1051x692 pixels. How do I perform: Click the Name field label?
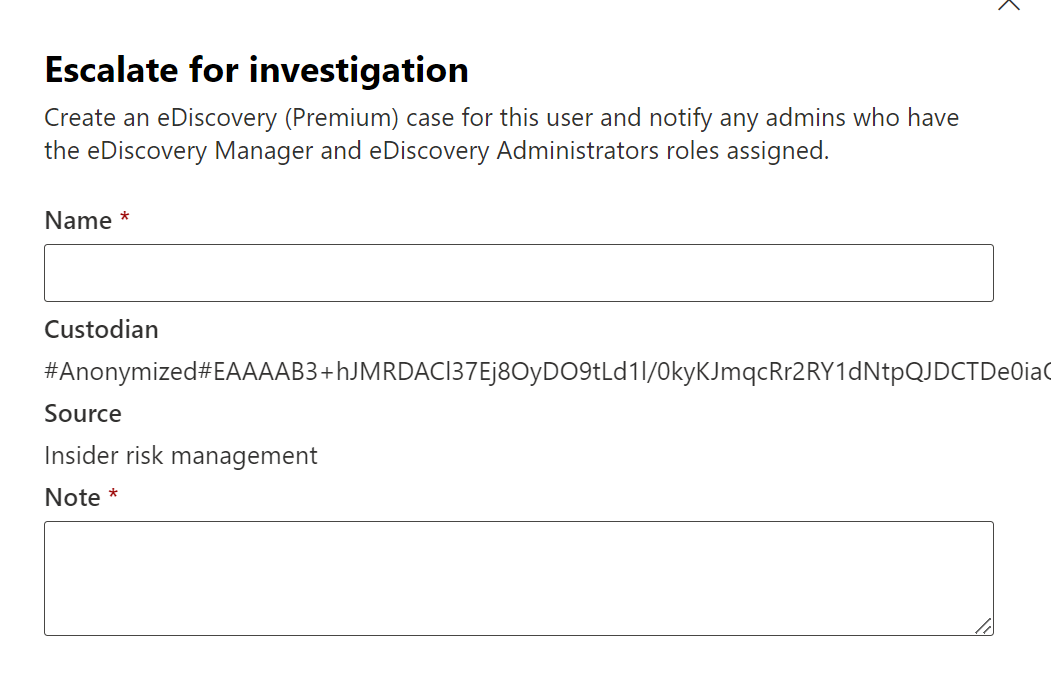pyautogui.click(x=78, y=221)
